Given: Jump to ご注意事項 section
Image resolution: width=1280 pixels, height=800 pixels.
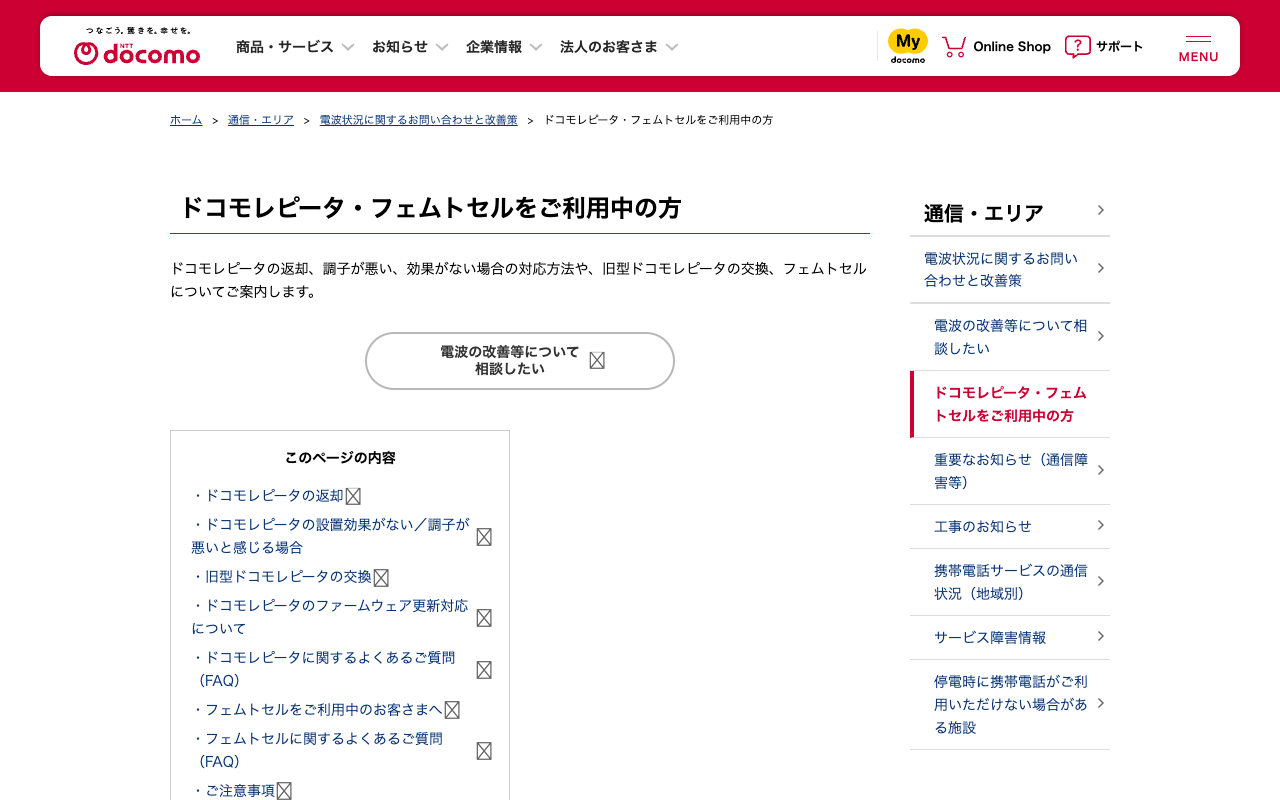Looking at the screenshot, I should [x=233, y=791].
